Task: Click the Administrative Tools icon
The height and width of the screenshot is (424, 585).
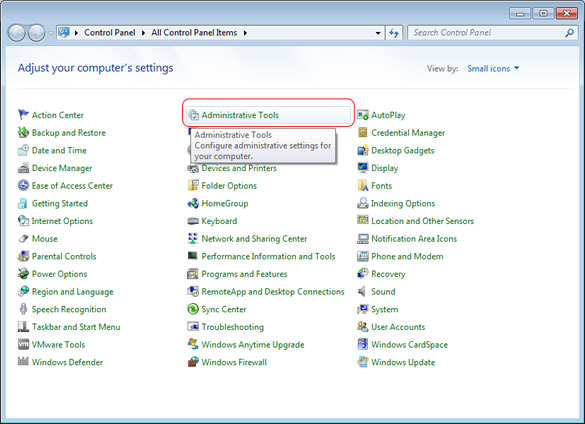Action: [x=193, y=115]
